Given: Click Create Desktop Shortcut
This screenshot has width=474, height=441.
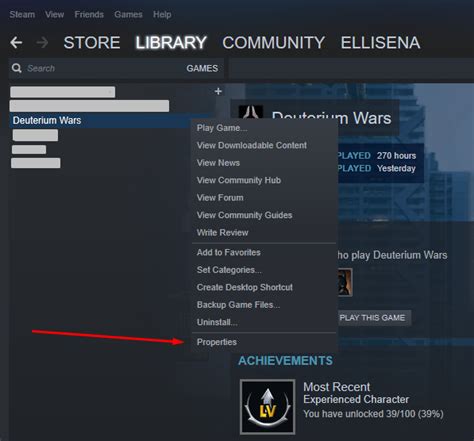Looking at the screenshot, I should pos(245,287).
